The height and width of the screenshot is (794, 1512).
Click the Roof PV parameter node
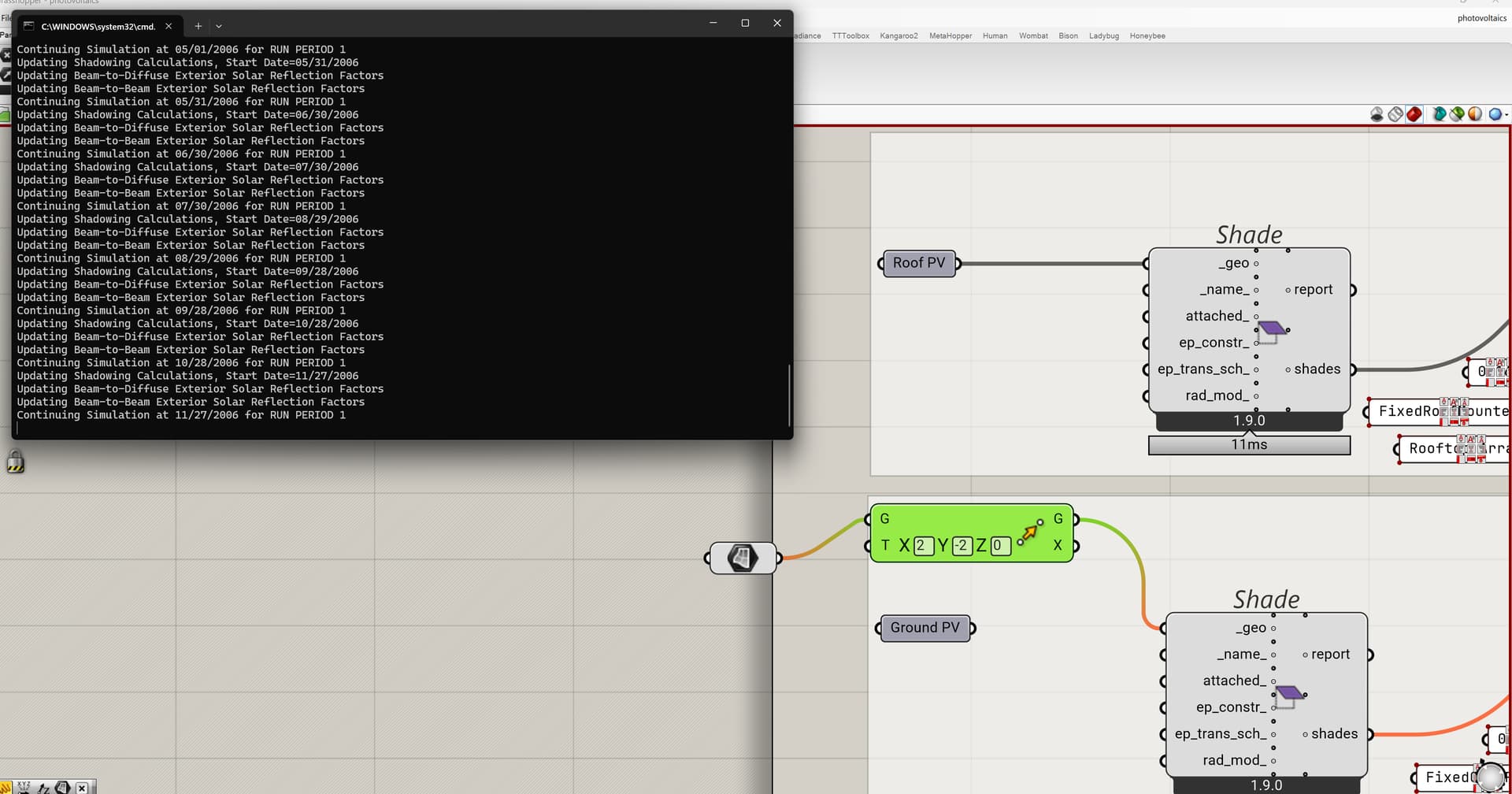pyautogui.click(x=918, y=263)
